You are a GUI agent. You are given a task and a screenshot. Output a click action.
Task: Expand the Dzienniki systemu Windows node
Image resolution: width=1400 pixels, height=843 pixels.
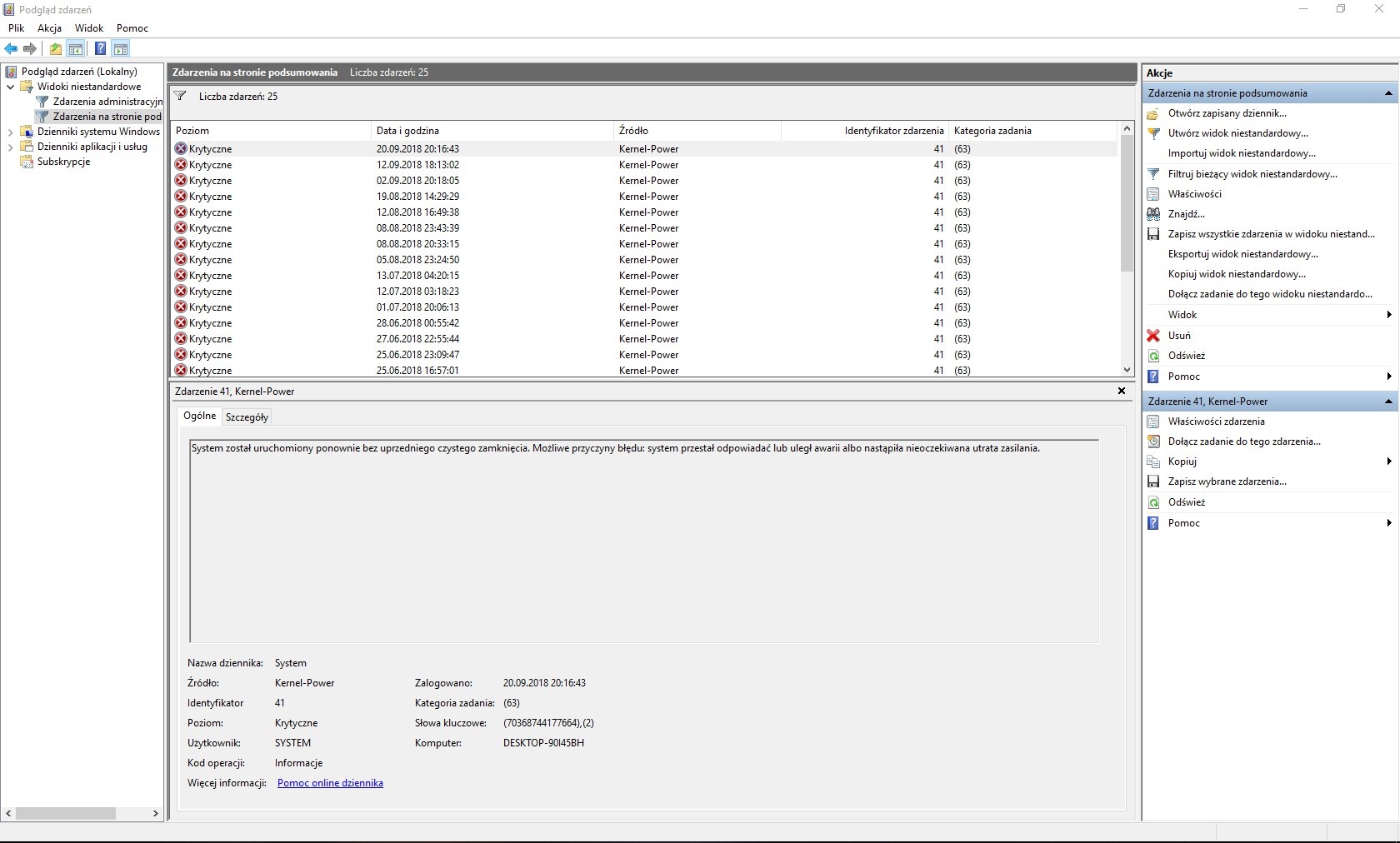click(10, 132)
